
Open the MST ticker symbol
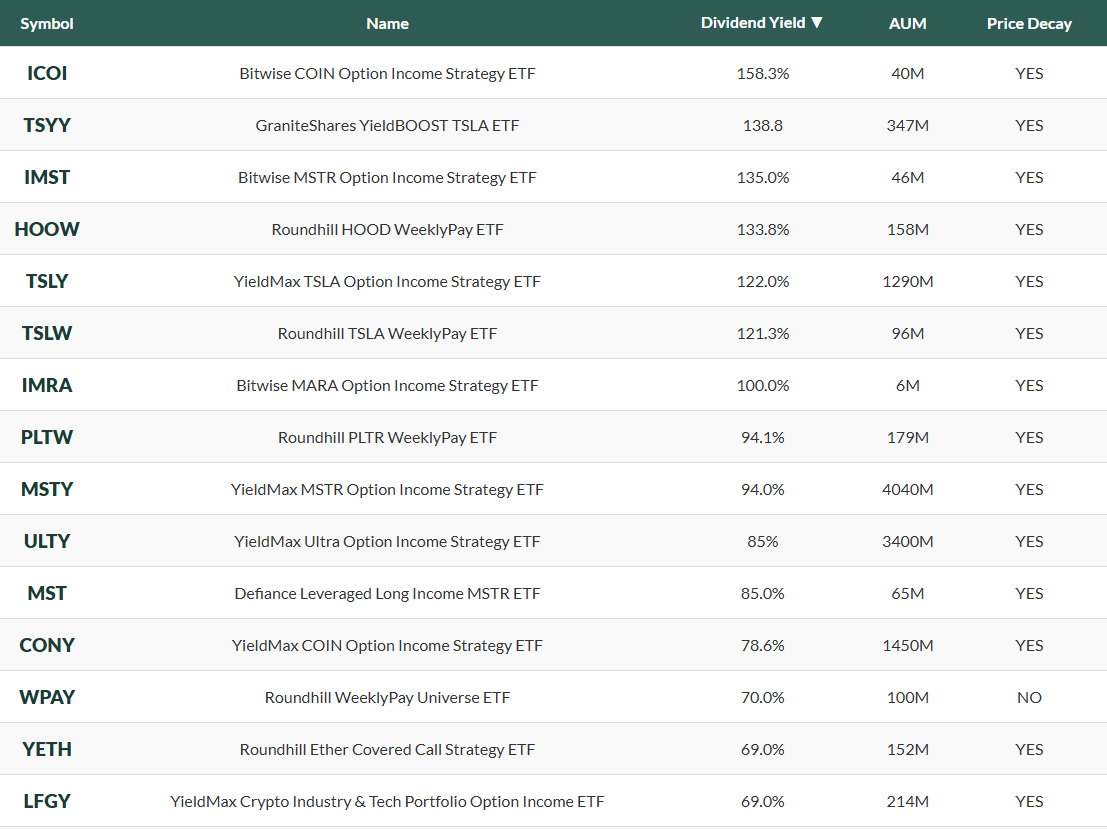click(47, 594)
